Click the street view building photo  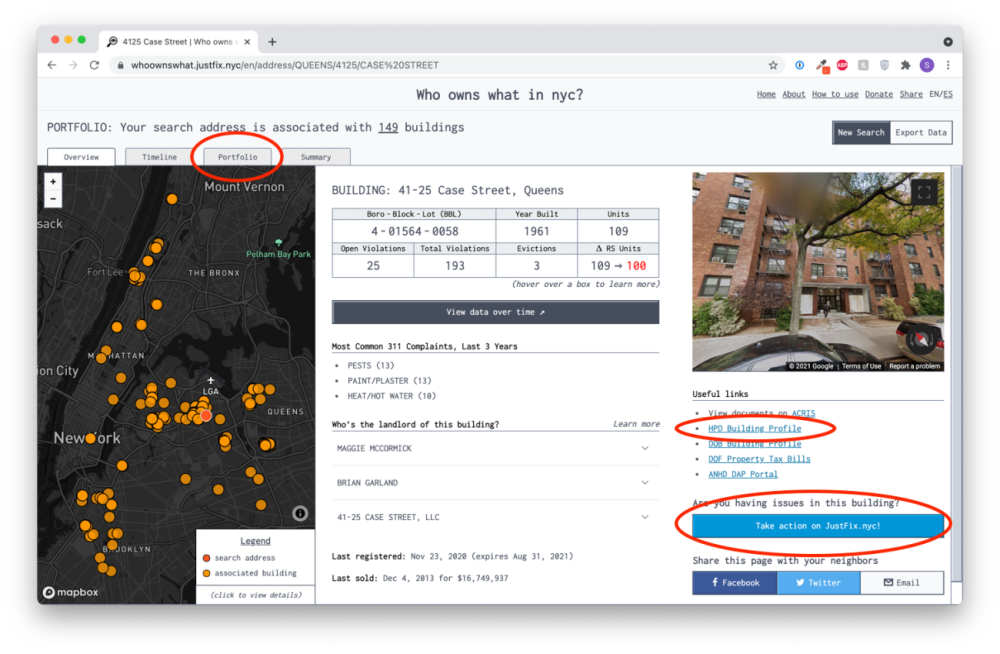[x=818, y=272]
